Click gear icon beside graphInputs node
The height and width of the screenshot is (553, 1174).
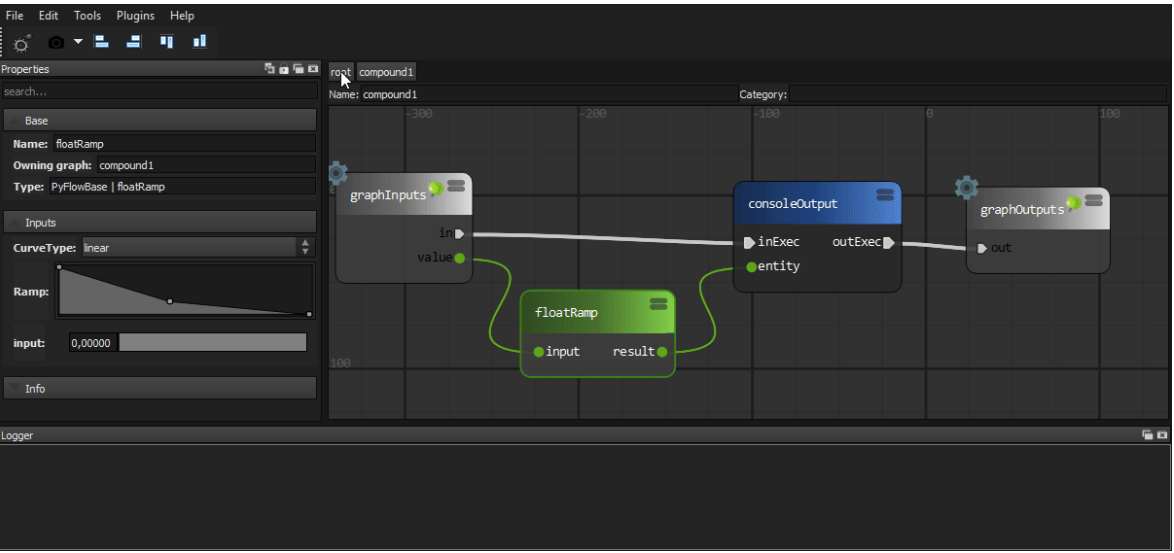tap(338, 174)
